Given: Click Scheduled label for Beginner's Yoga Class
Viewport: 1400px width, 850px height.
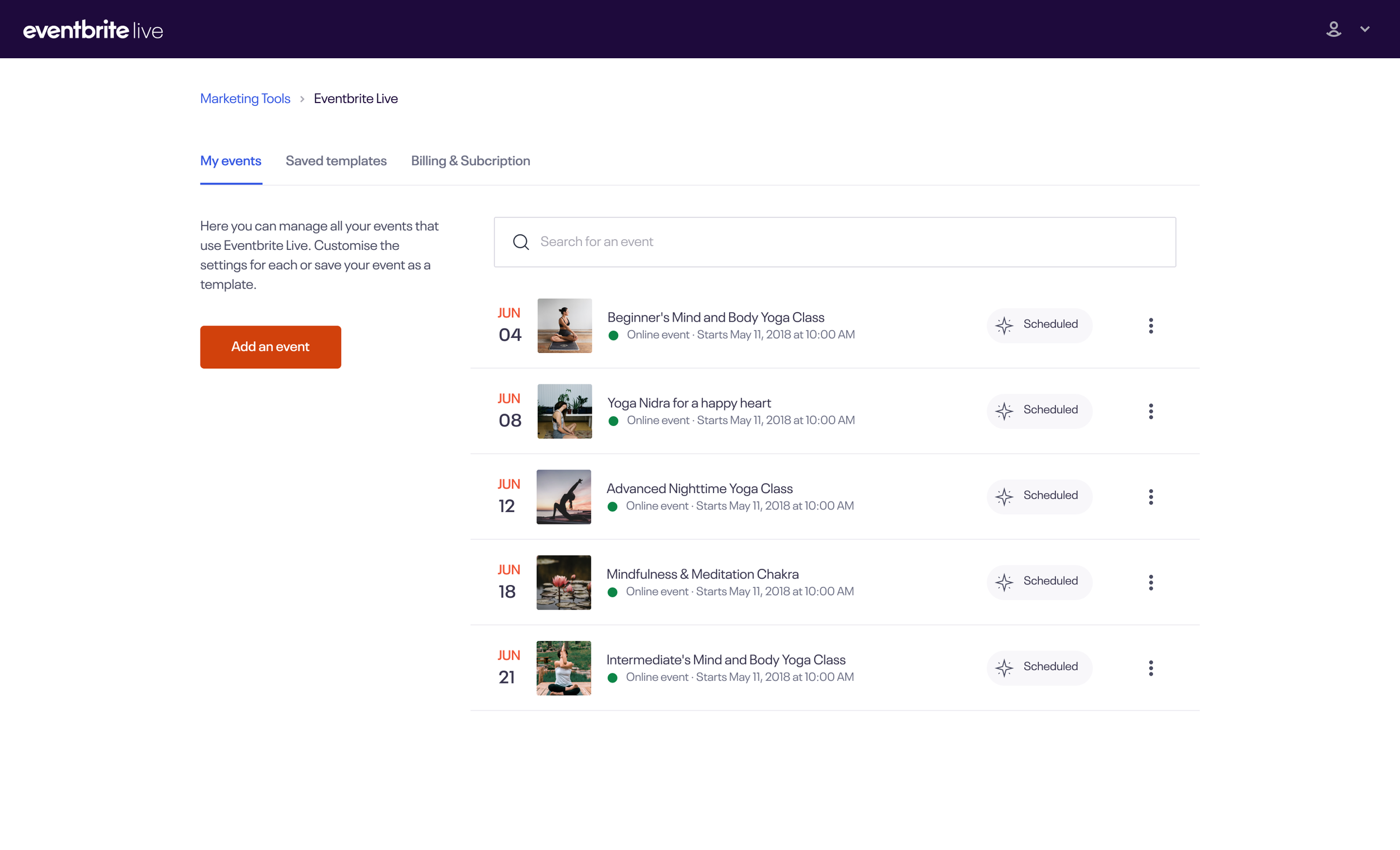Looking at the screenshot, I should click(x=1050, y=323).
